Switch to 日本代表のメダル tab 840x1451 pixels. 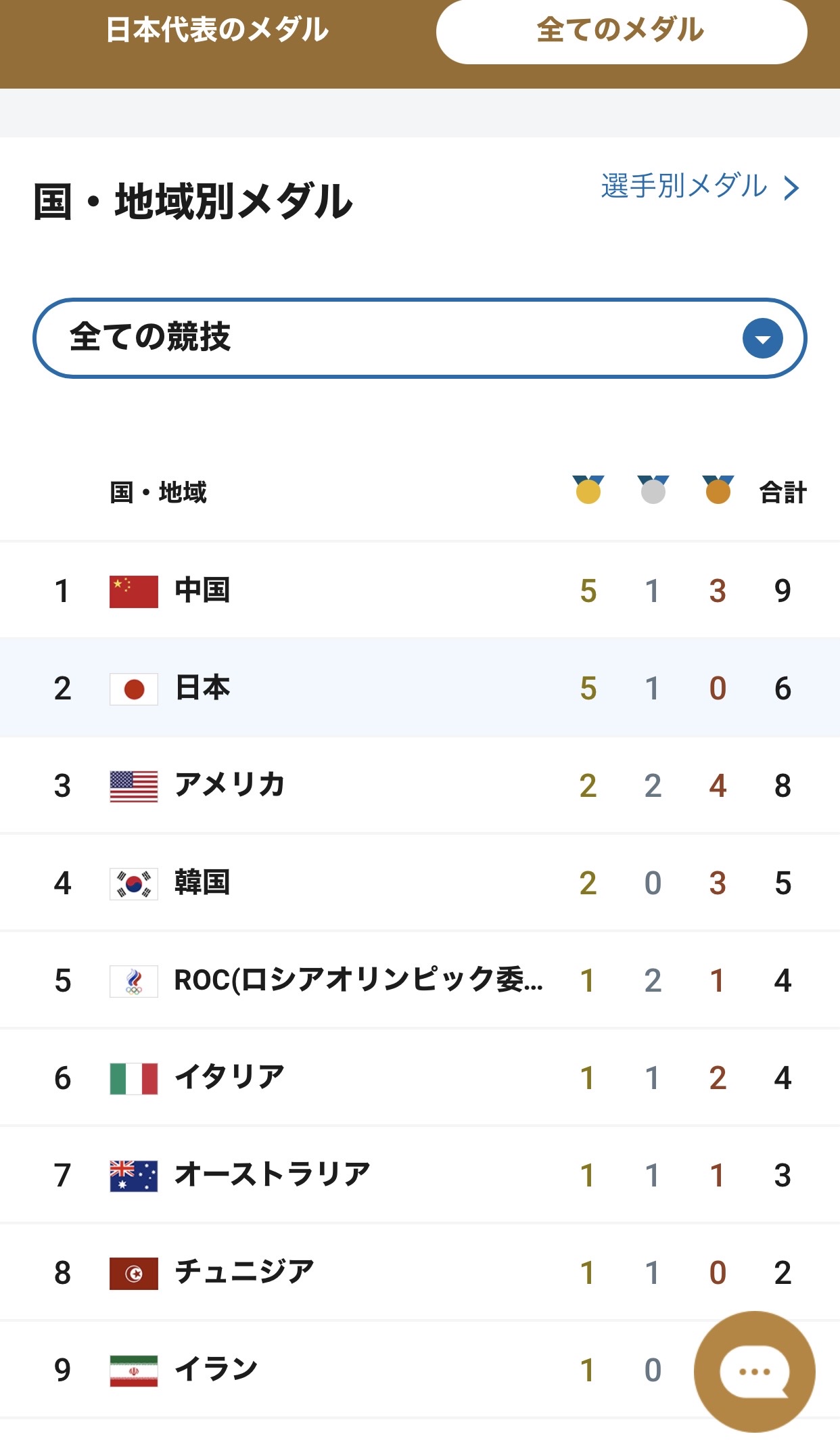point(217,30)
